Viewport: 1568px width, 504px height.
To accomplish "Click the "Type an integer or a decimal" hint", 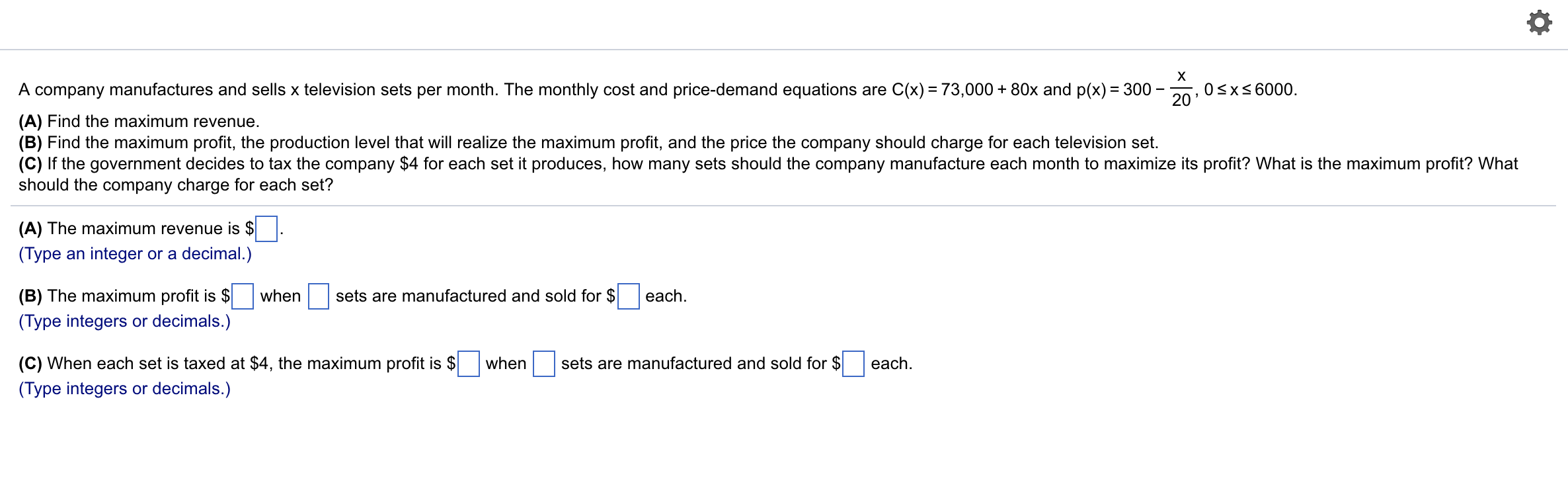I will [135, 254].
